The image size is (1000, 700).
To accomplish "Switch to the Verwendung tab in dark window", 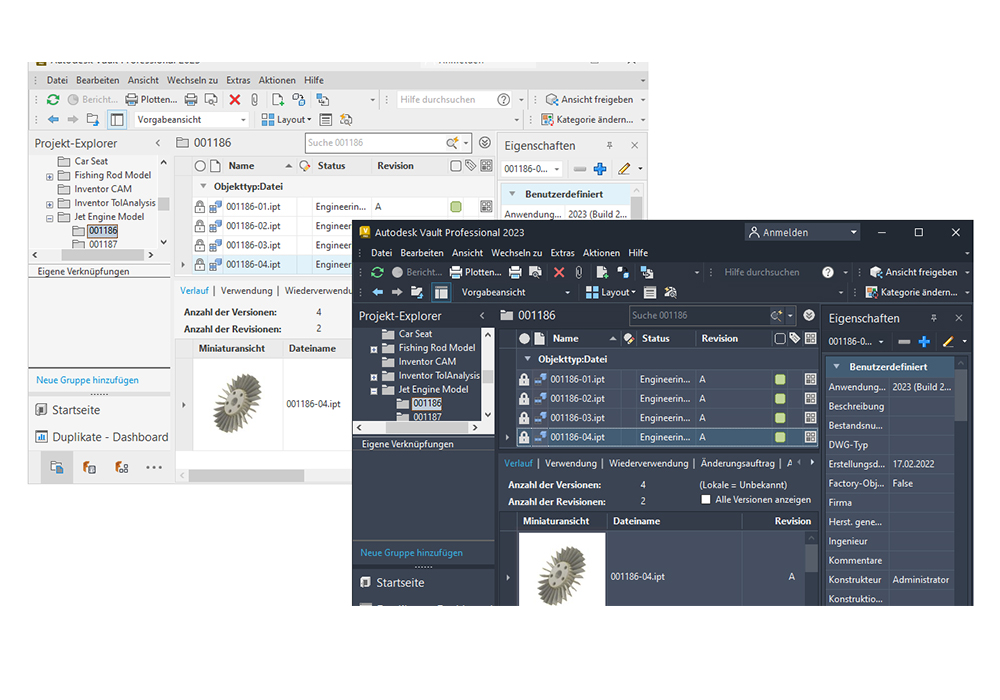I will (571, 463).
